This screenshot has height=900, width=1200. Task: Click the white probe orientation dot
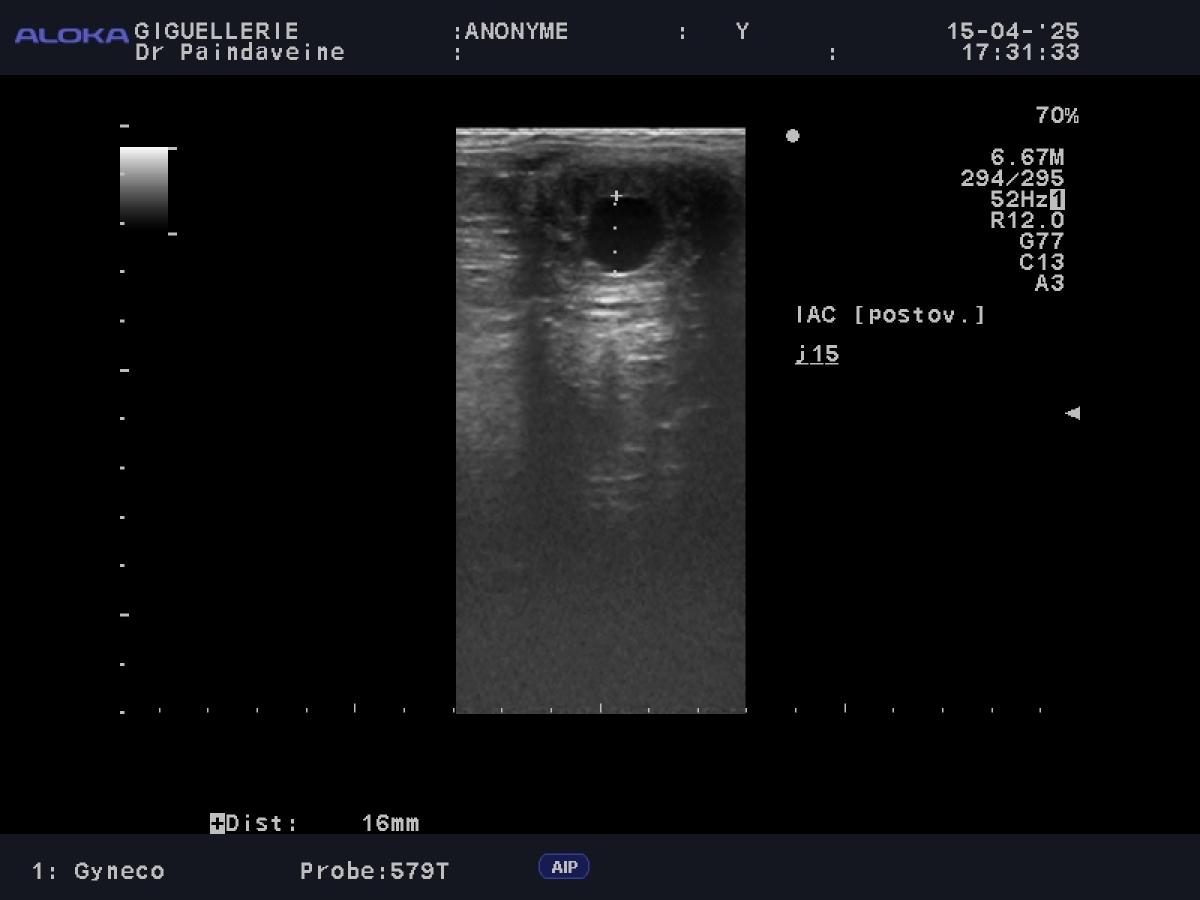[792, 136]
